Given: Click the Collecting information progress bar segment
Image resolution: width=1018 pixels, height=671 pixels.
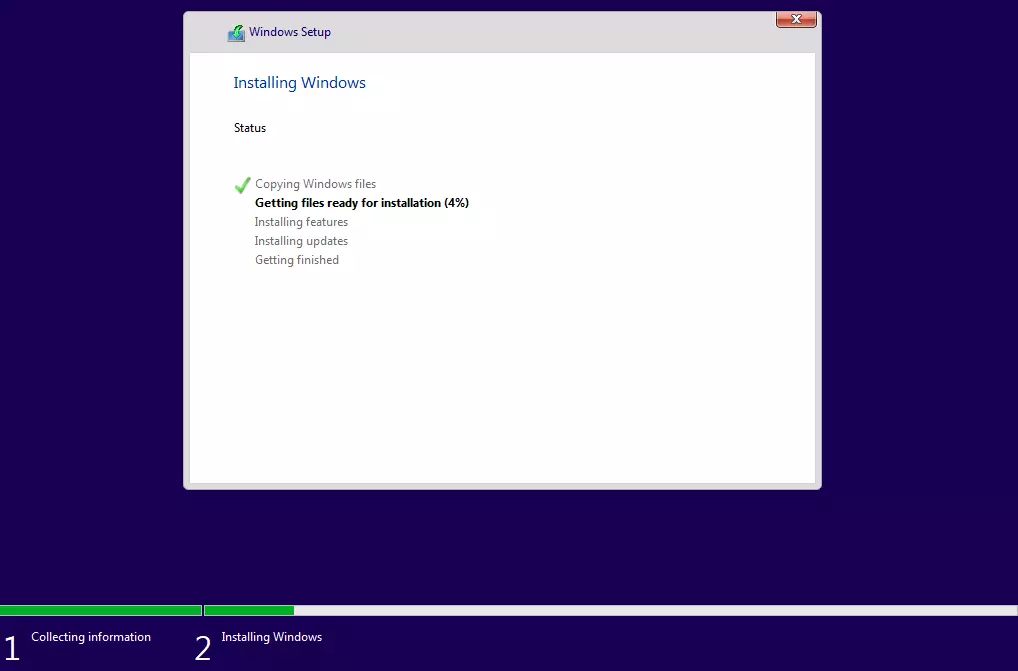Looking at the screenshot, I should (101, 611).
